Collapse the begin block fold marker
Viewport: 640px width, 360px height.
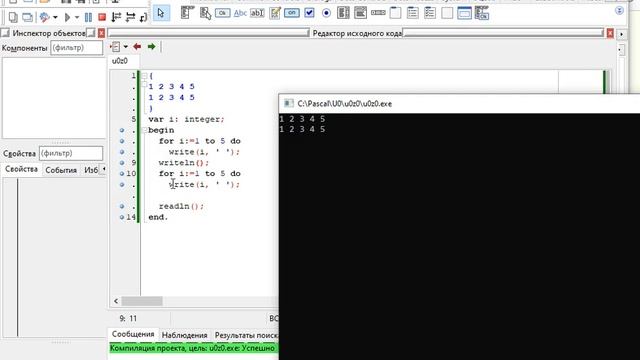pos(144,130)
